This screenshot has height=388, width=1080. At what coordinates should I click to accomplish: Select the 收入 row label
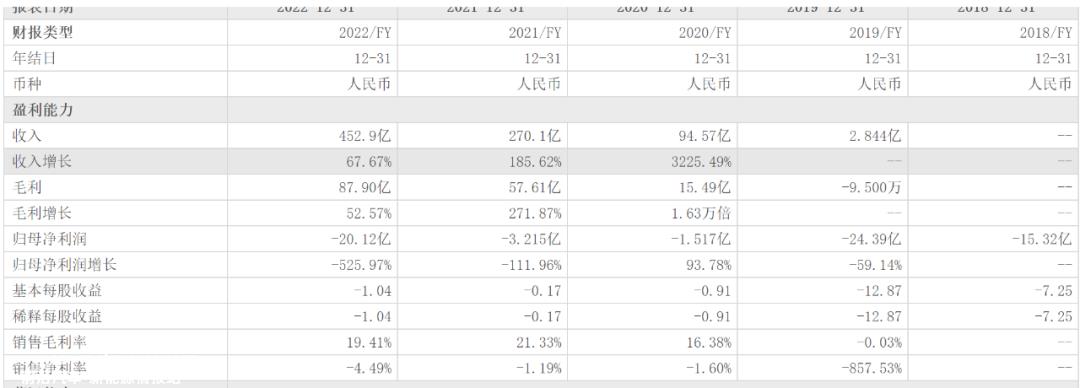[x=27, y=136]
